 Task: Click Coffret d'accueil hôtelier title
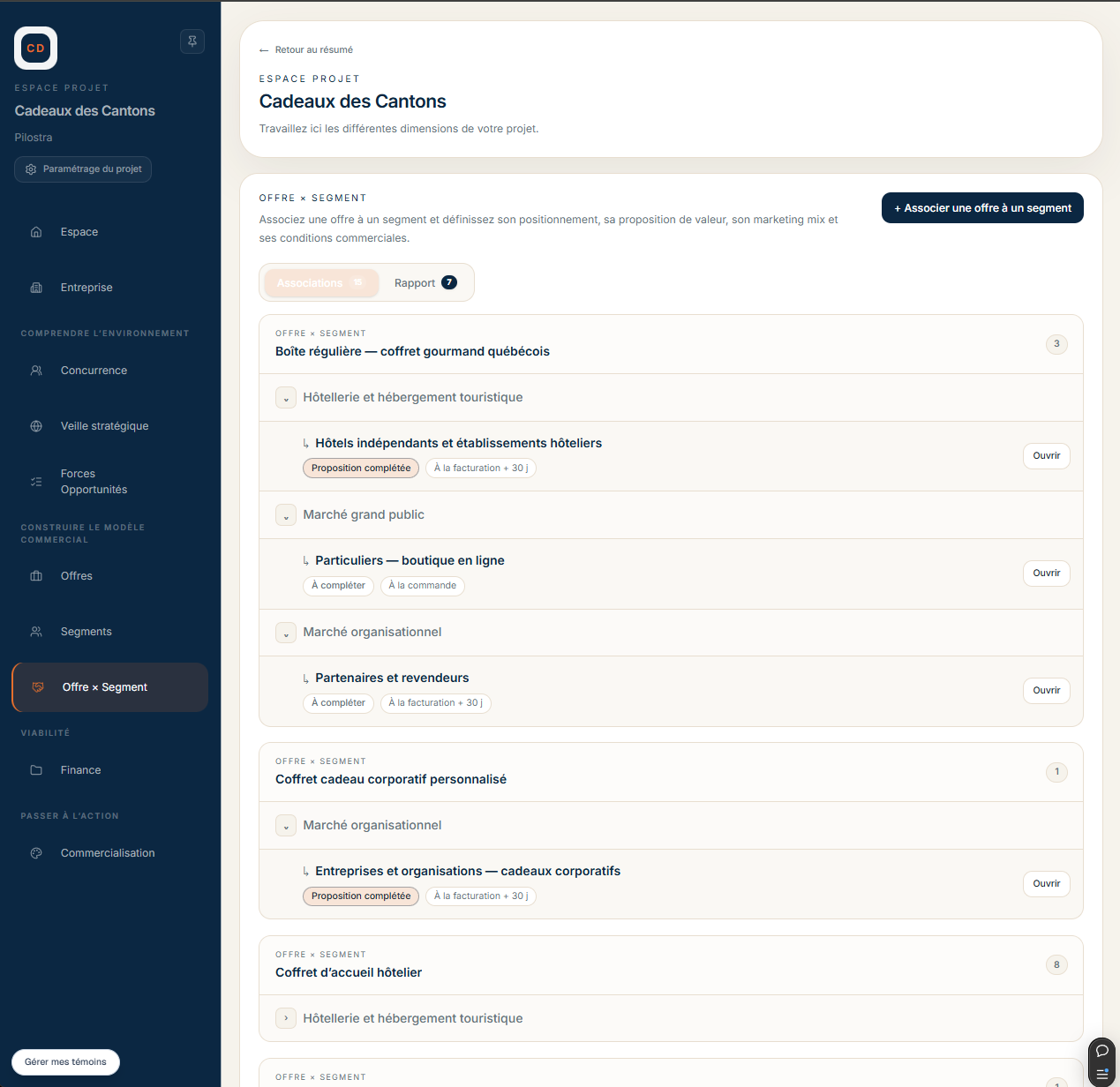(349, 972)
